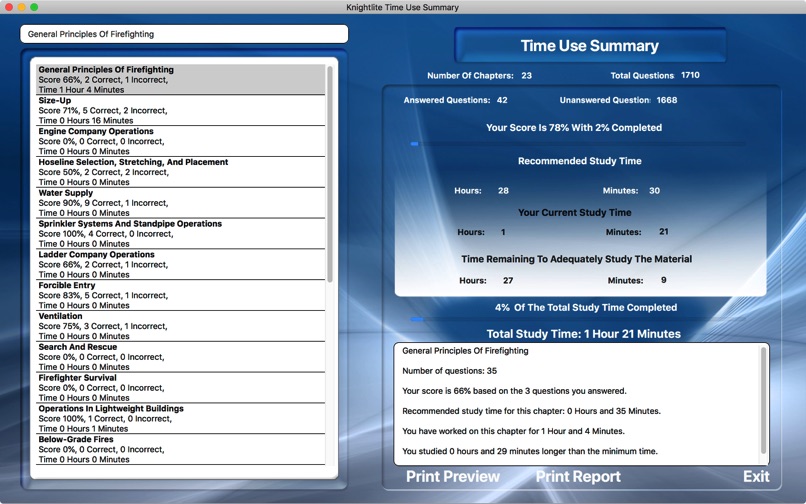Select the Ventilation chapter row
This screenshot has width=806, height=504.
180,326
